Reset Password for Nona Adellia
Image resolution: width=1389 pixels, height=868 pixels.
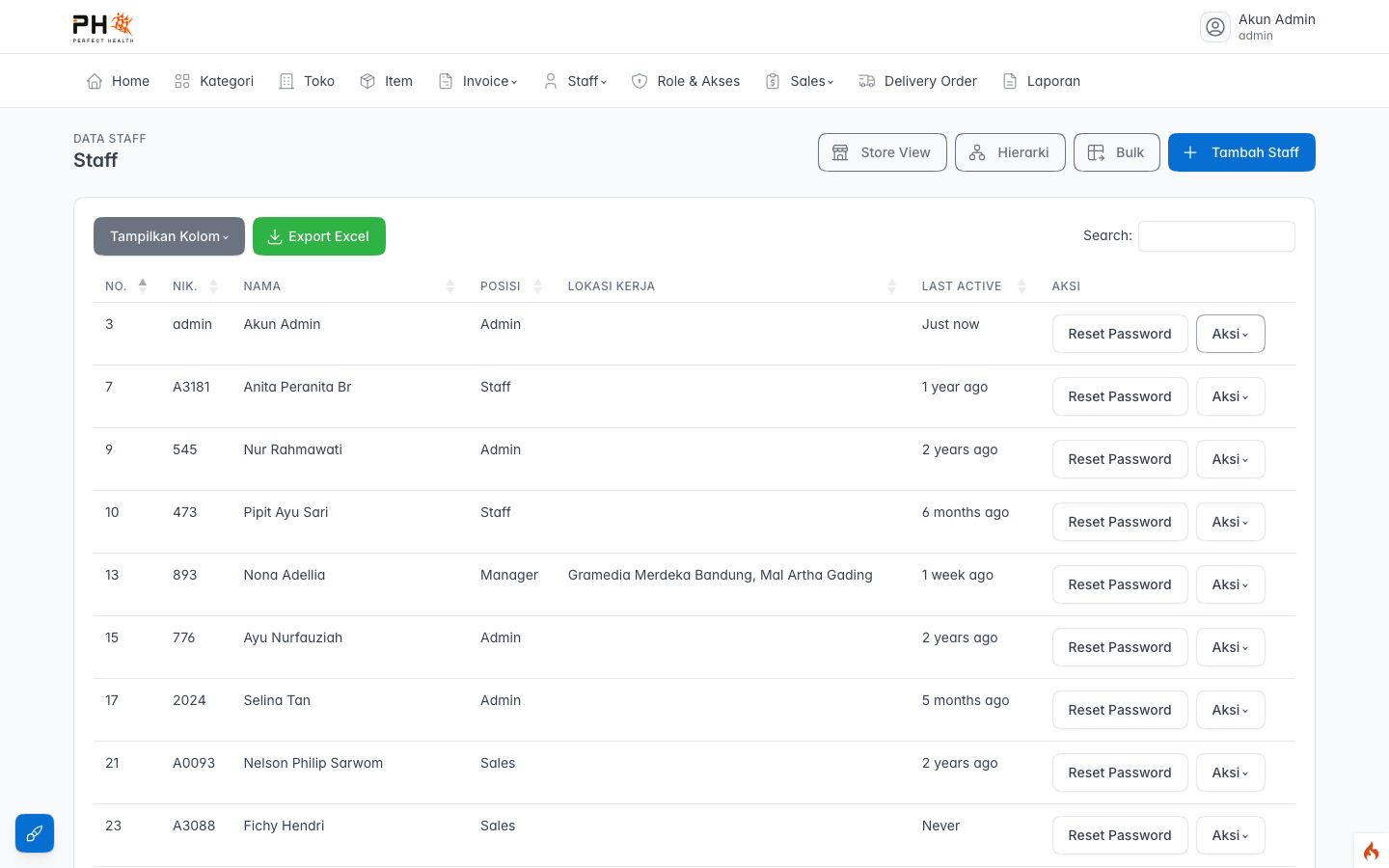coord(1120,584)
